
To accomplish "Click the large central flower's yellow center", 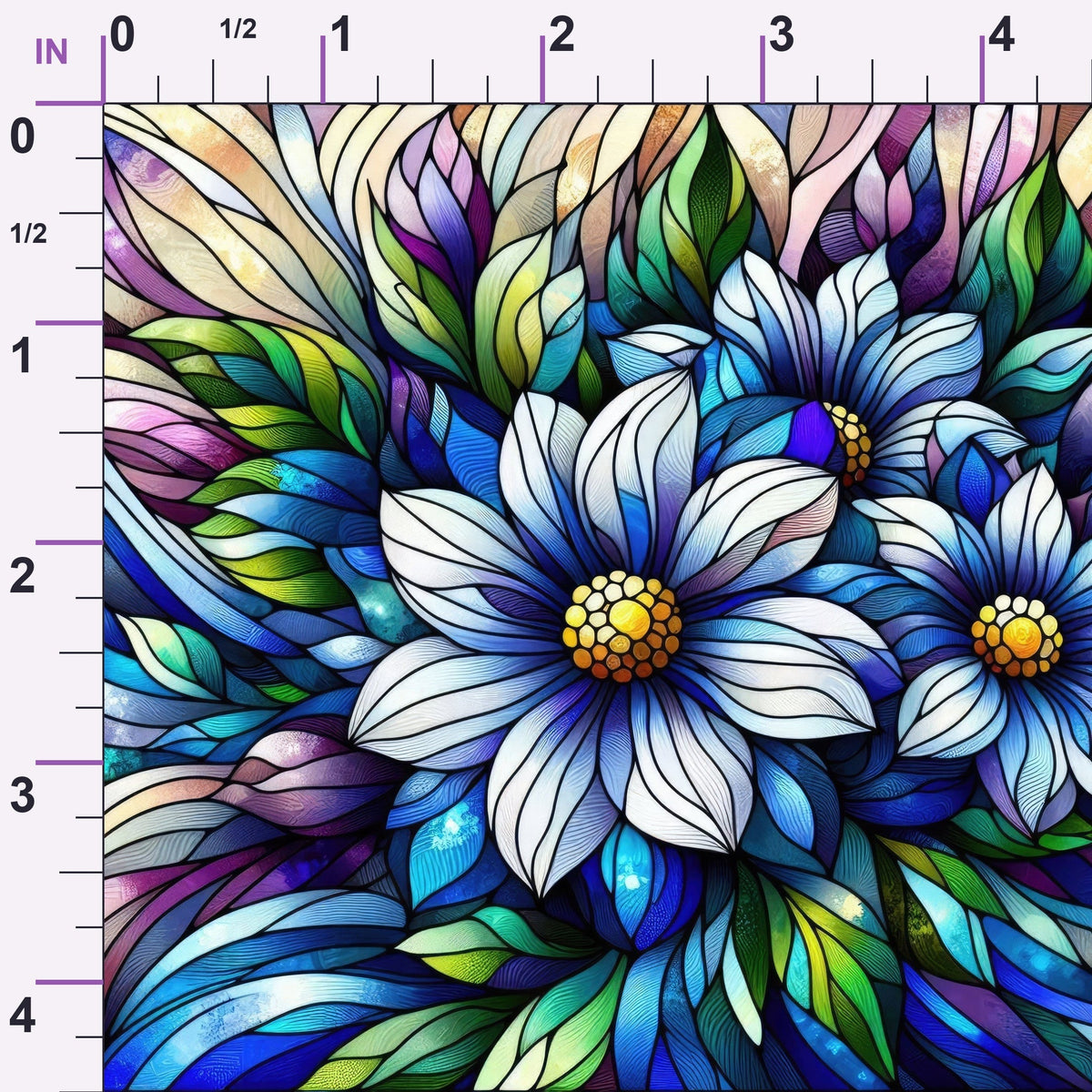I will point(622,626).
